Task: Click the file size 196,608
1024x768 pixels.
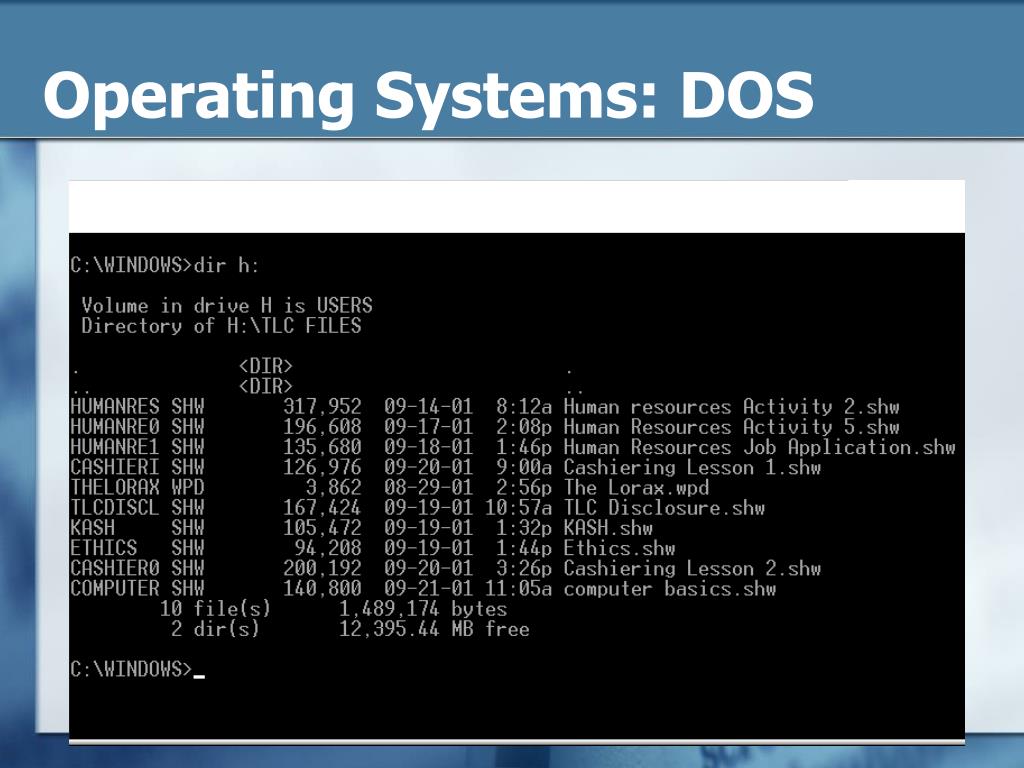Action: (x=322, y=426)
